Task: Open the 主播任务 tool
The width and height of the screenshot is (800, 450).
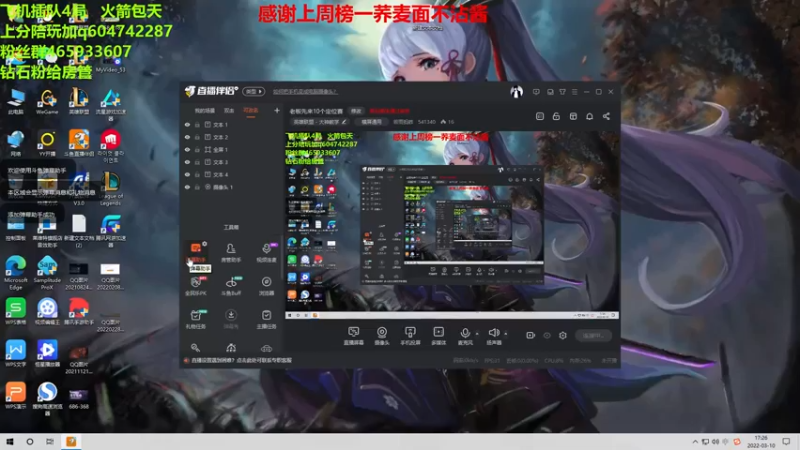Action: [x=266, y=319]
